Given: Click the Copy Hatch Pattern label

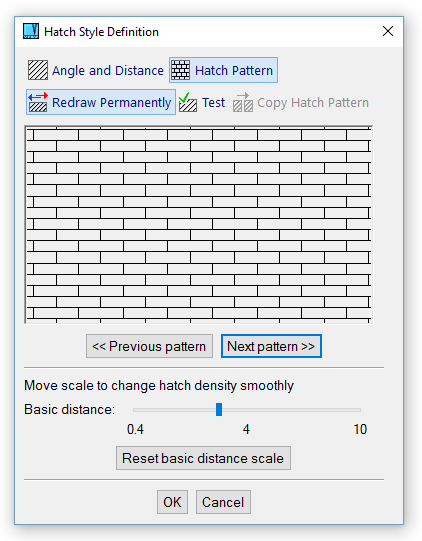Looking at the screenshot, I should pyautogui.click(x=313, y=103).
